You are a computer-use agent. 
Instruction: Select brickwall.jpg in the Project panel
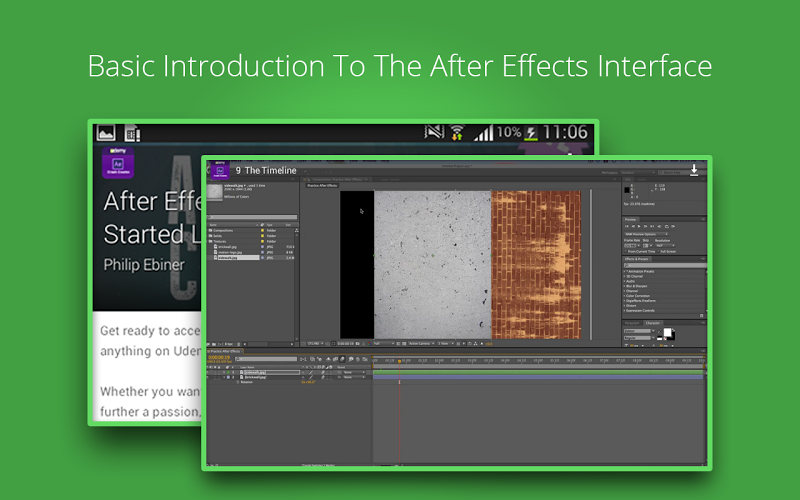(225, 247)
